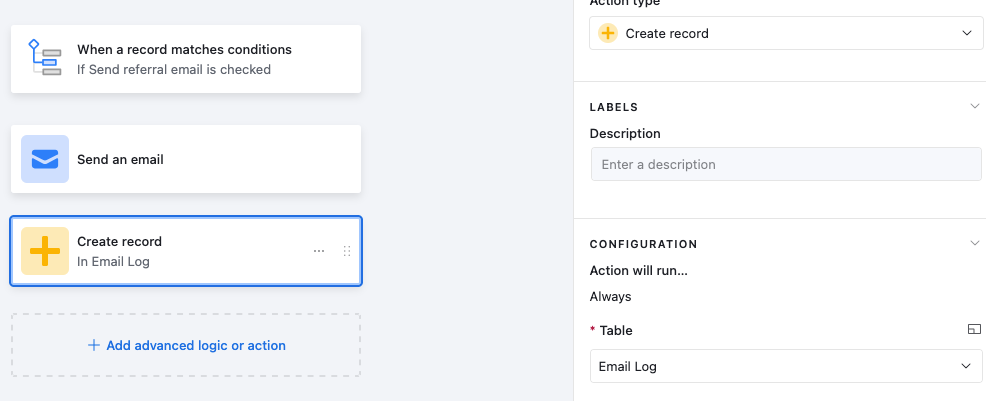986x401 pixels.
Task: Select the When a record matches conditions trigger
Action: point(186,59)
